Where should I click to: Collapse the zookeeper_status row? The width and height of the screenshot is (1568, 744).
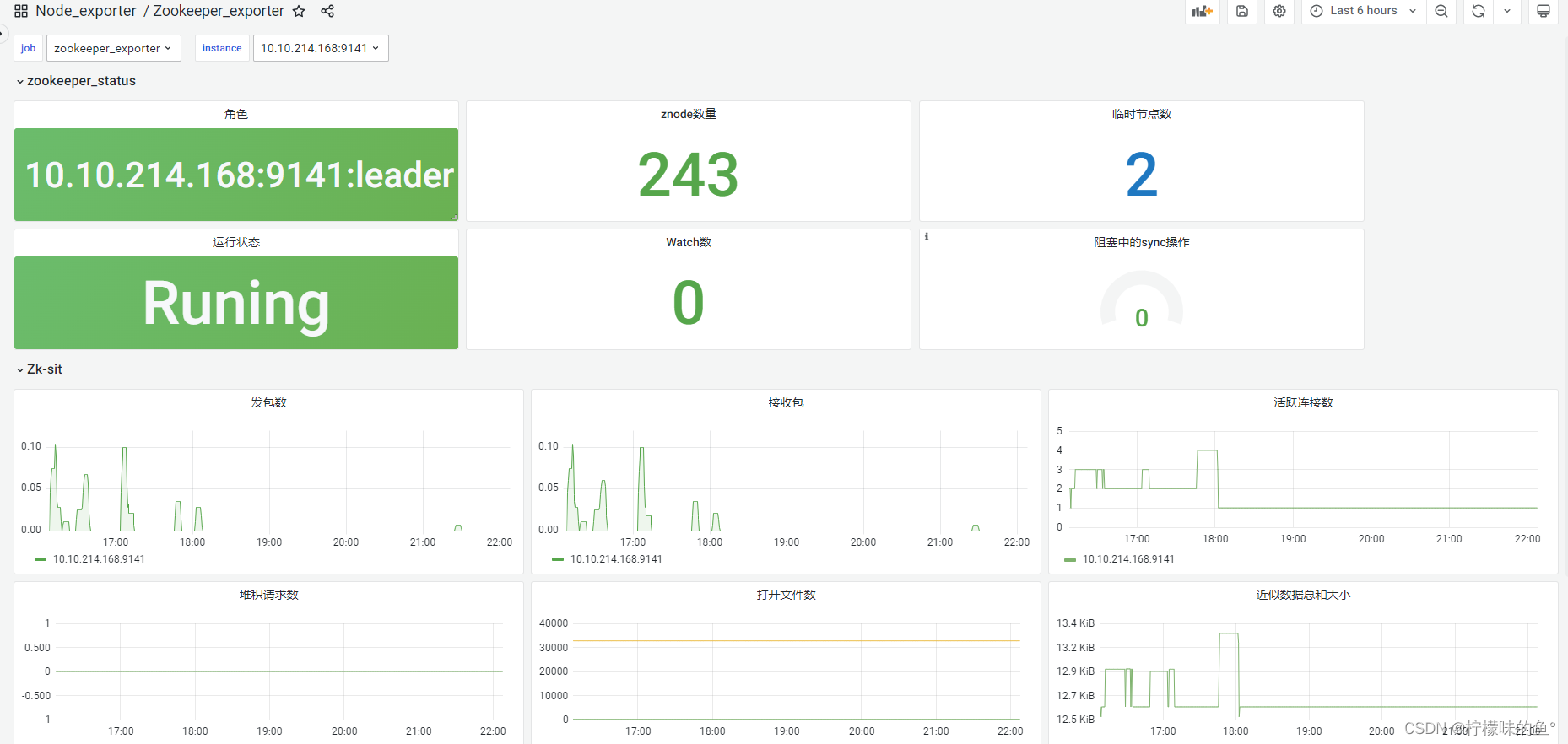coord(76,81)
